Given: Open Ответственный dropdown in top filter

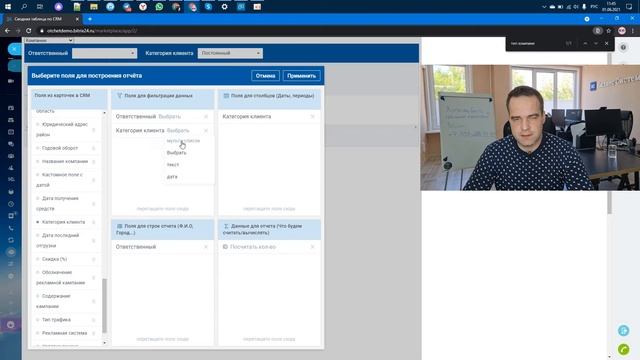Looking at the screenshot, I should point(104,53).
